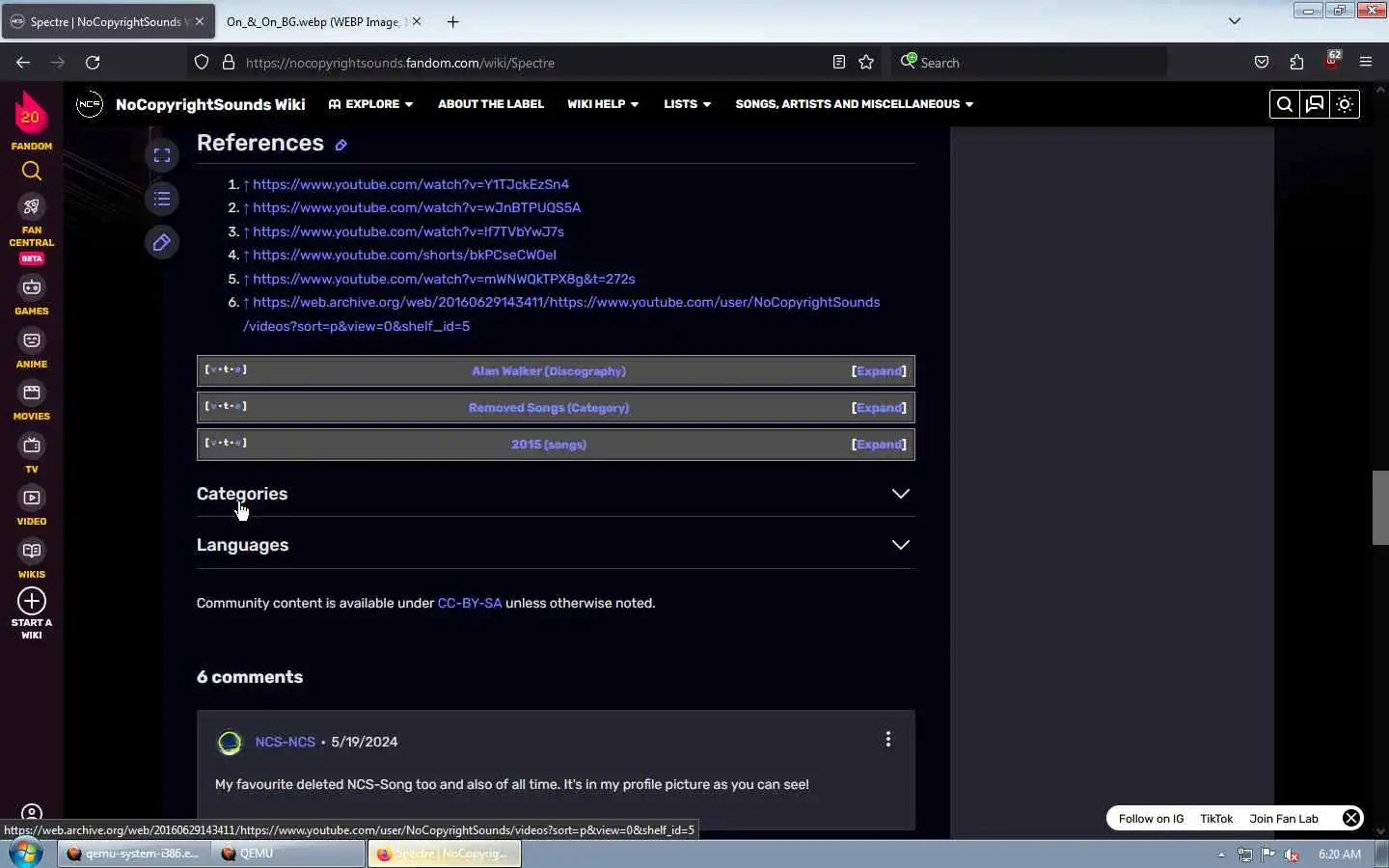
Task: Open the wiki discussions icon
Action: (1315, 104)
